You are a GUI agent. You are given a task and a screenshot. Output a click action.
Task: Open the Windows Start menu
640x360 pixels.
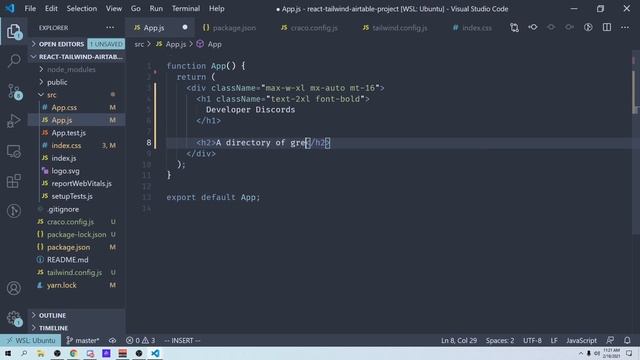8,353
